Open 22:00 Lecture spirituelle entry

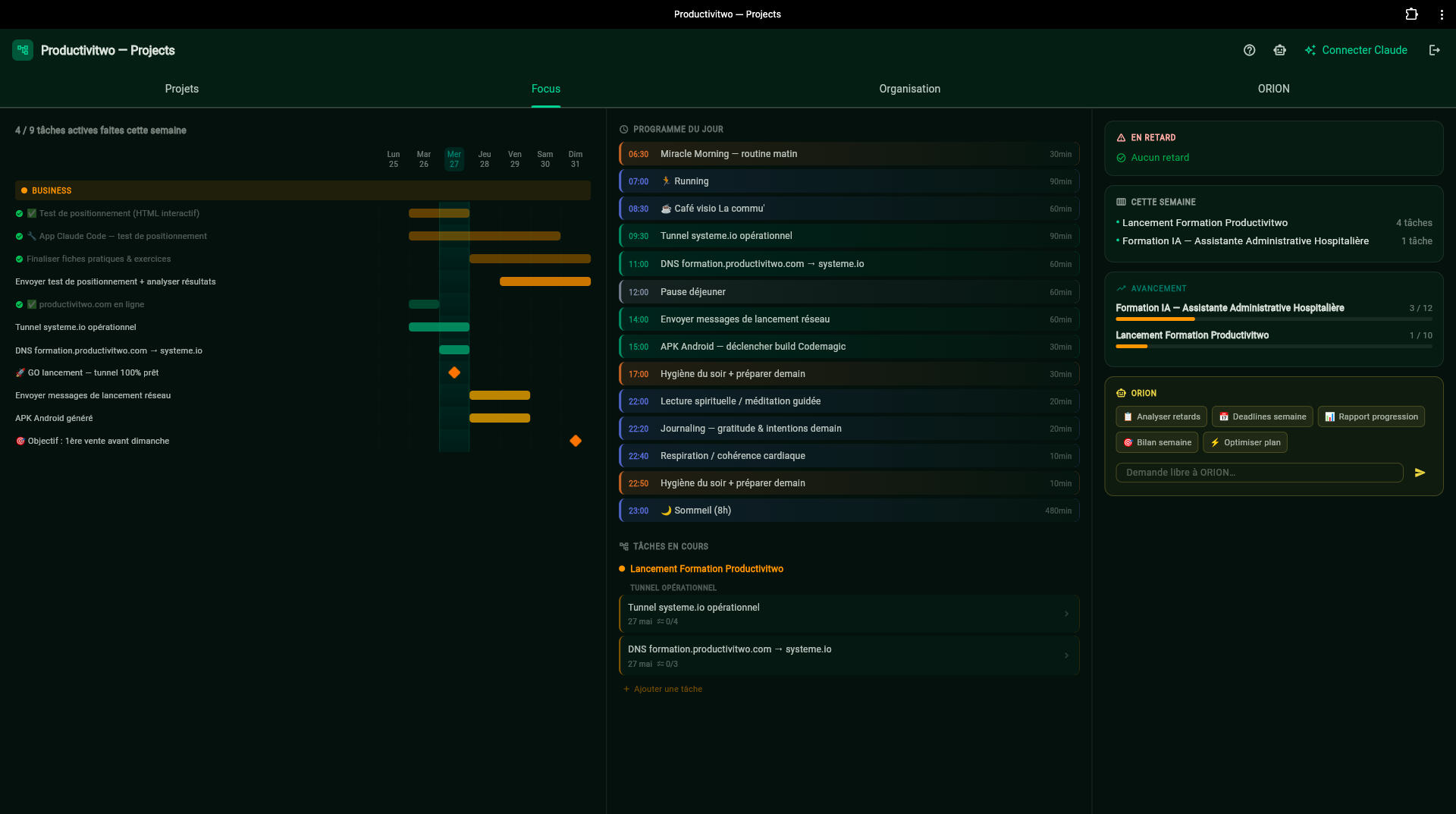tap(849, 401)
